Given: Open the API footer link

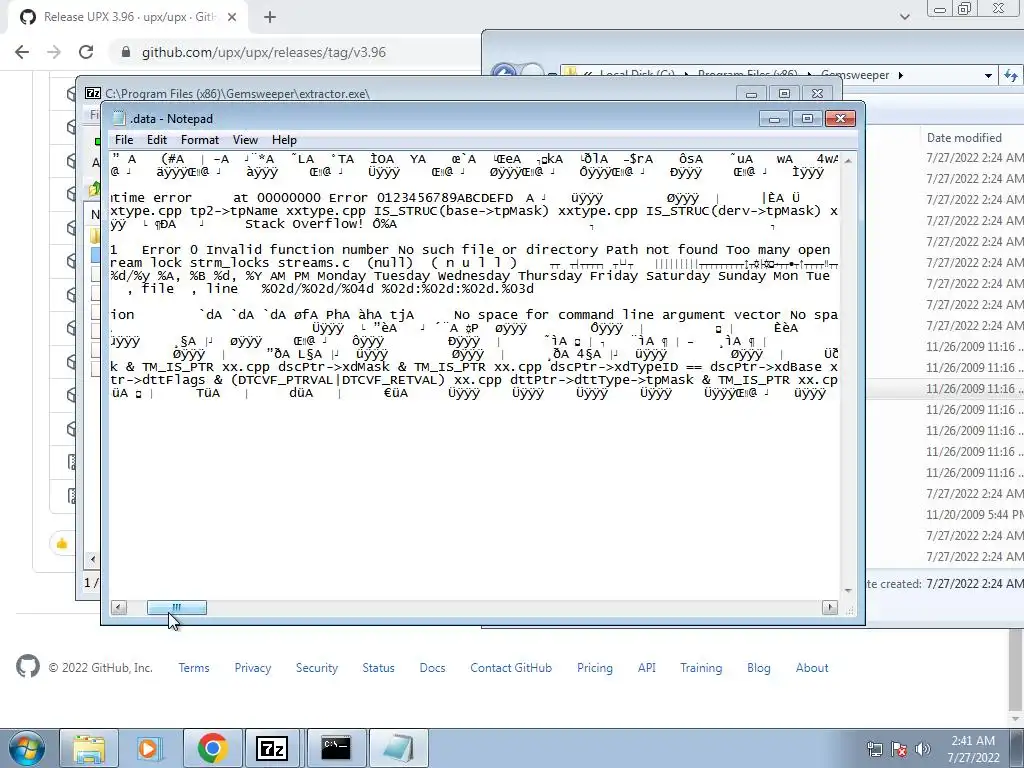Looking at the screenshot, I should point(647,668).
